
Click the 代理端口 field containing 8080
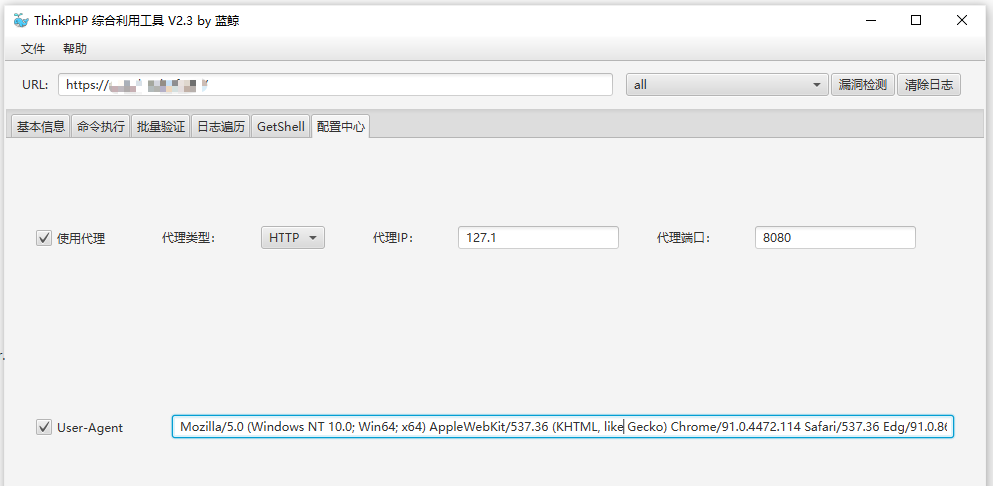(835, 238)
